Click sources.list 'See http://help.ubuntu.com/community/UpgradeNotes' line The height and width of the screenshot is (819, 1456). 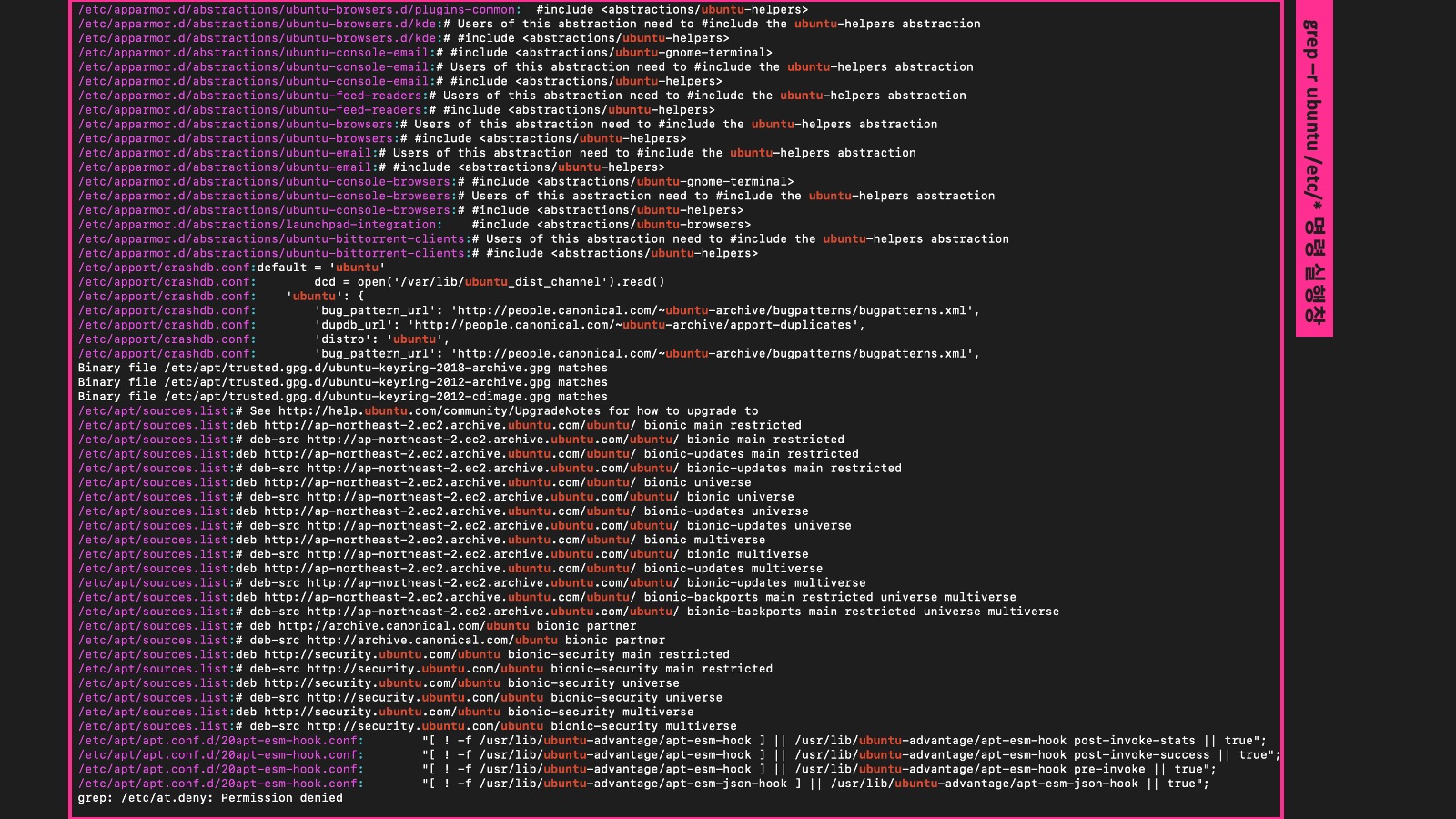(418, 411)
